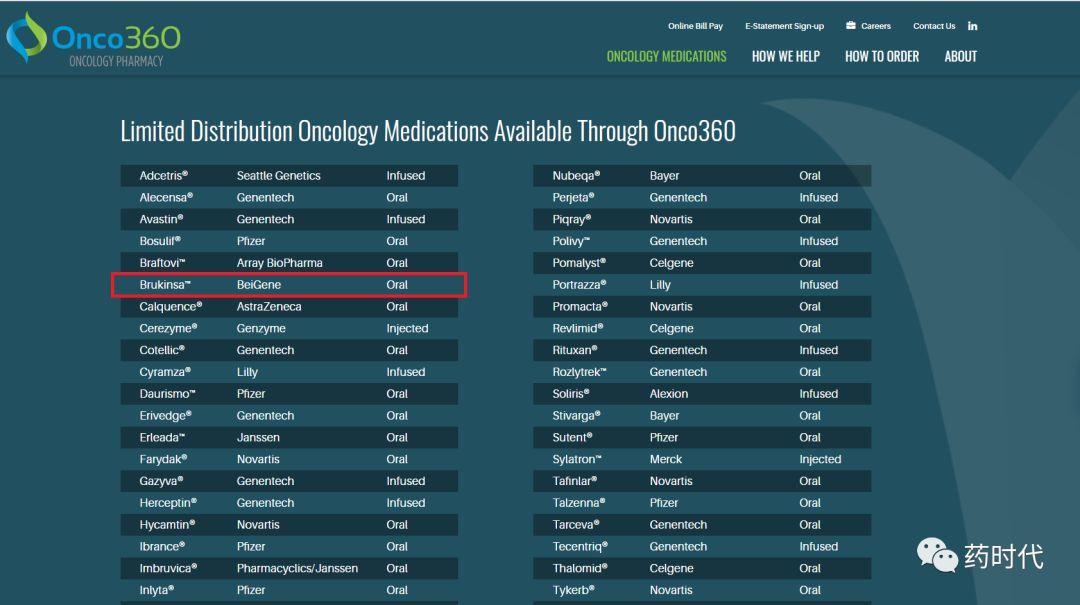Click the Soliris medication name
Screen dimensions: 1080x605
[570, 394]
